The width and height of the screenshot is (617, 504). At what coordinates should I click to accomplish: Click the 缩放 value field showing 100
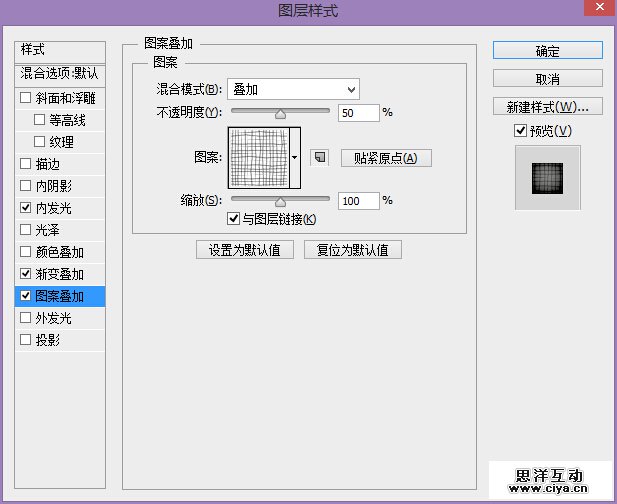click(x=358, y=201)
